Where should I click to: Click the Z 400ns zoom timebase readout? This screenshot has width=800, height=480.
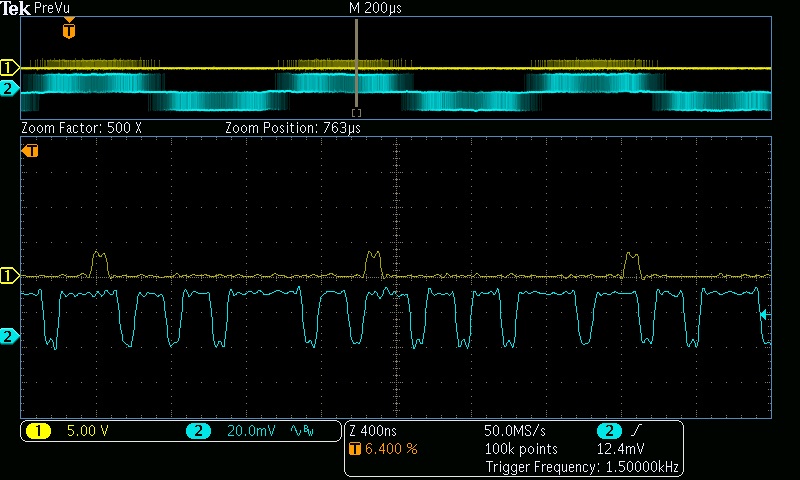click(373, 431)
